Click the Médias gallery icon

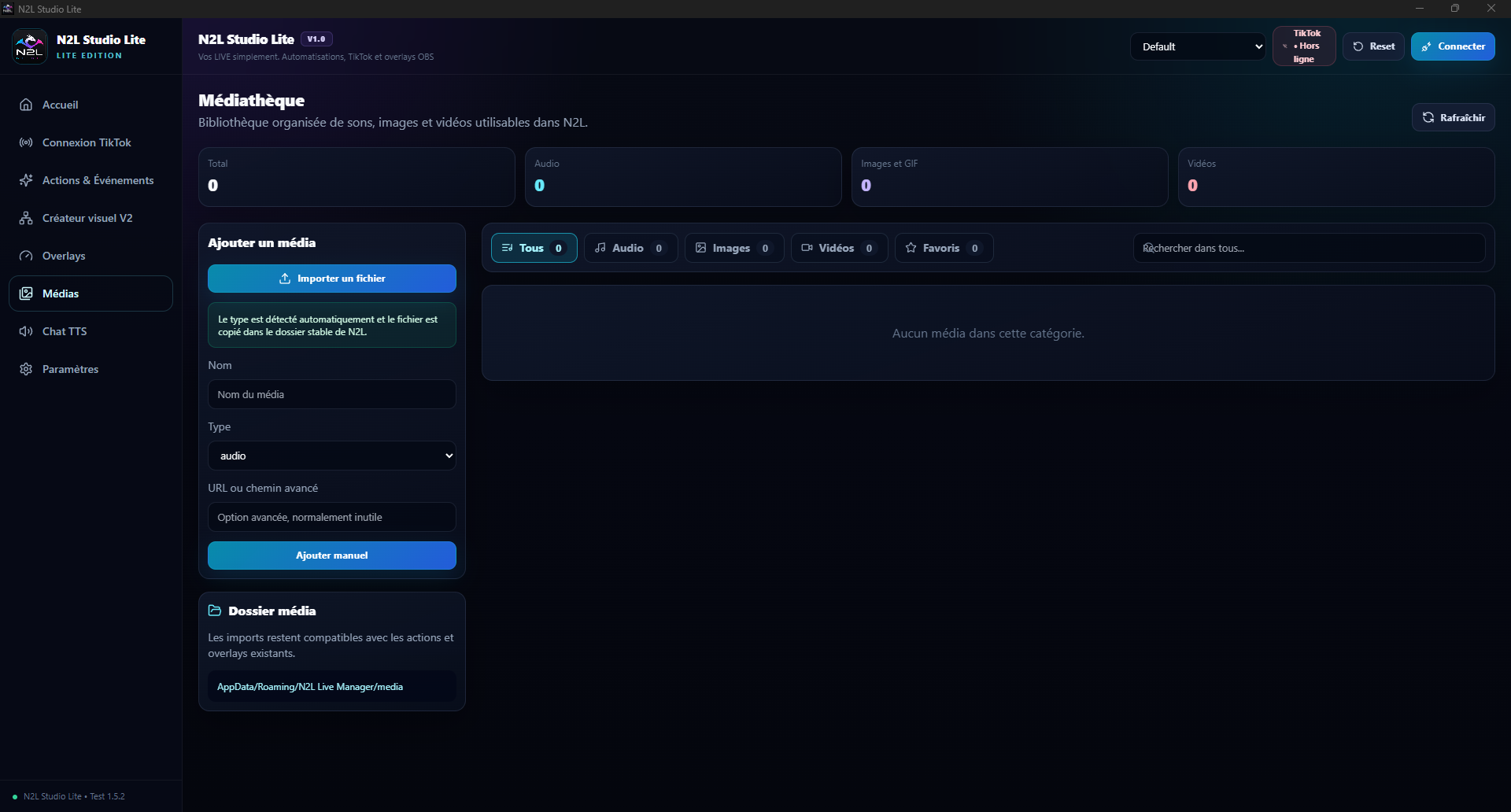[26, 293]
